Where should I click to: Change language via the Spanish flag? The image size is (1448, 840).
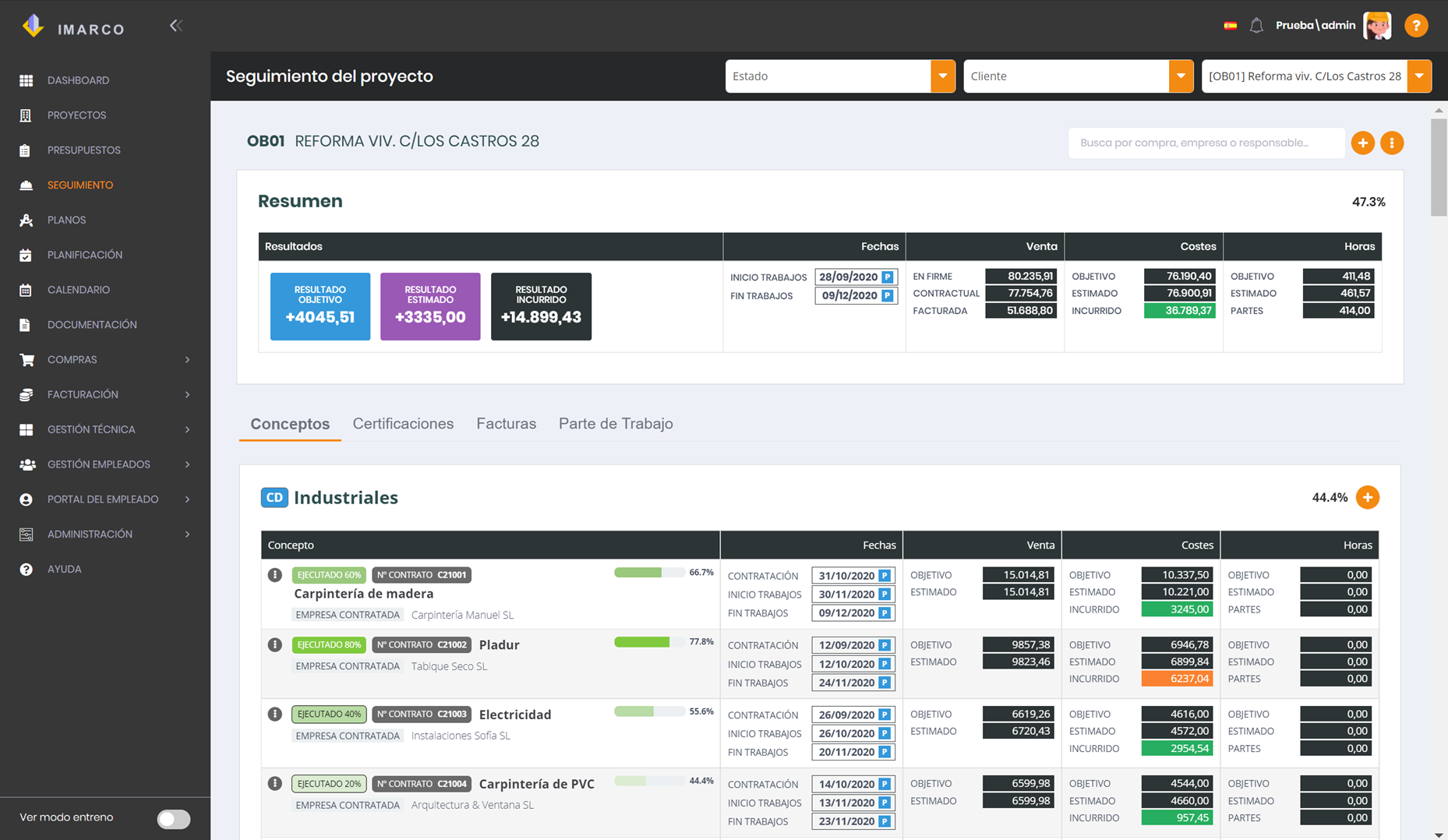1230,26
